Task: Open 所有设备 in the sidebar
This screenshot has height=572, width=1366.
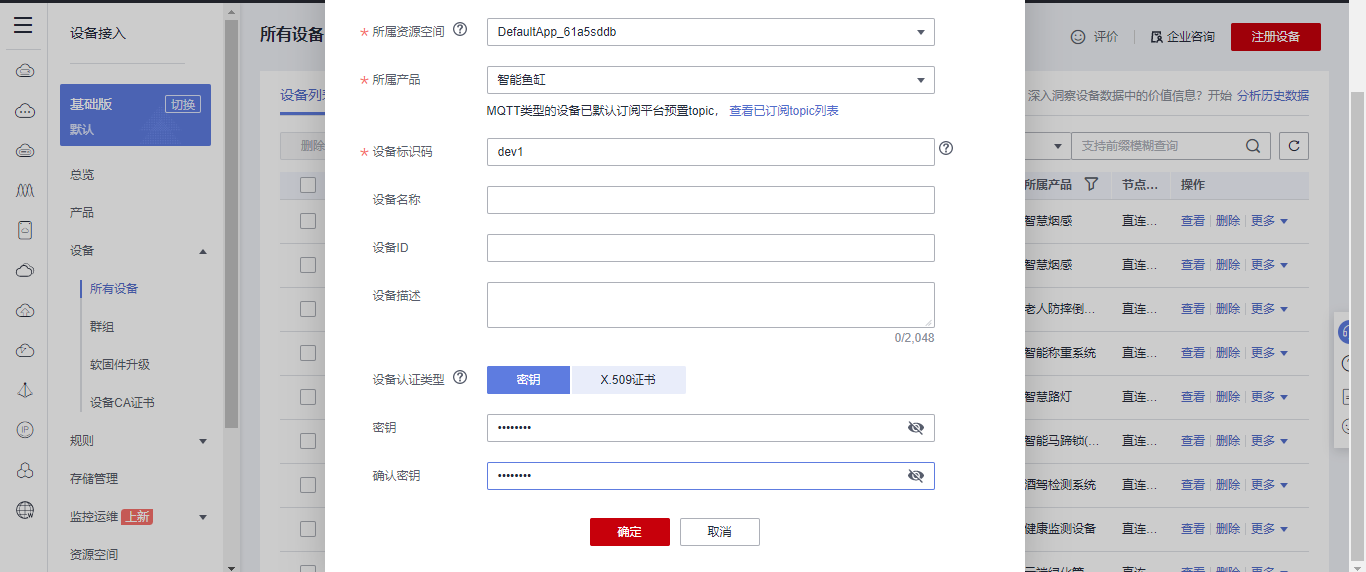Action: point(114,289)
